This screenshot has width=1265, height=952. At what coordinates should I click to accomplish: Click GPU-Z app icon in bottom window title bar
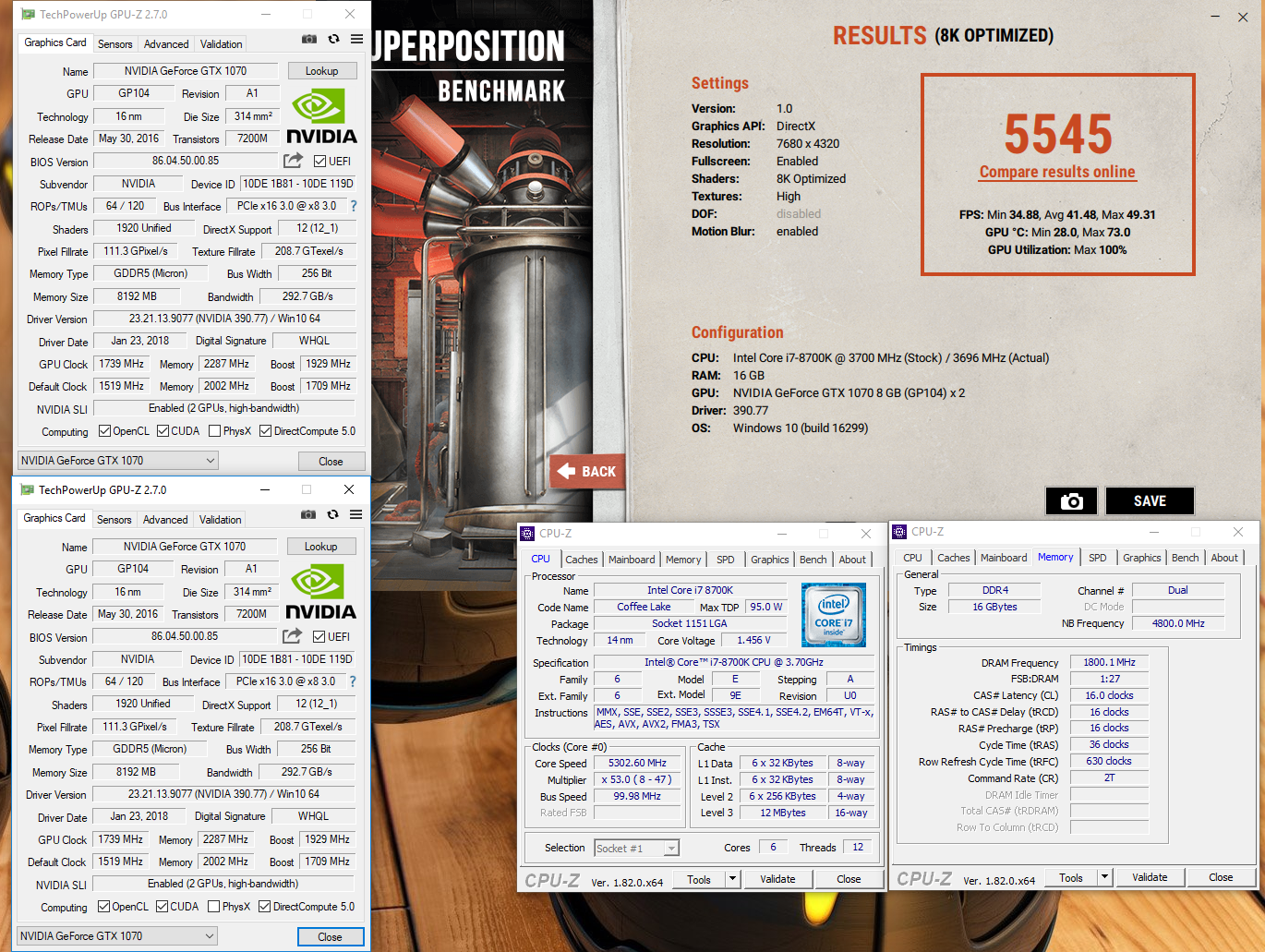(x=27, y=490)
